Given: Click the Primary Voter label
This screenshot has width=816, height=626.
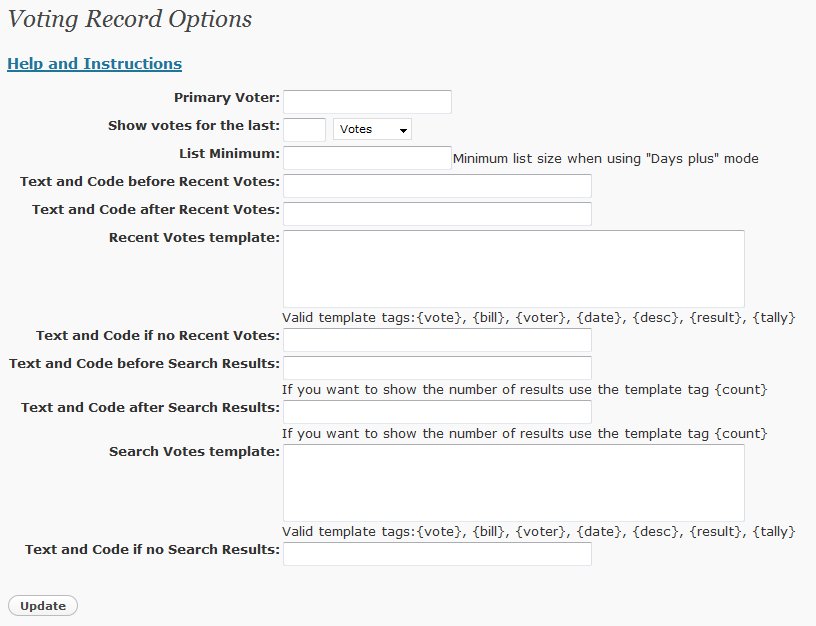Looking at the screenshot, I should [227, 97].
